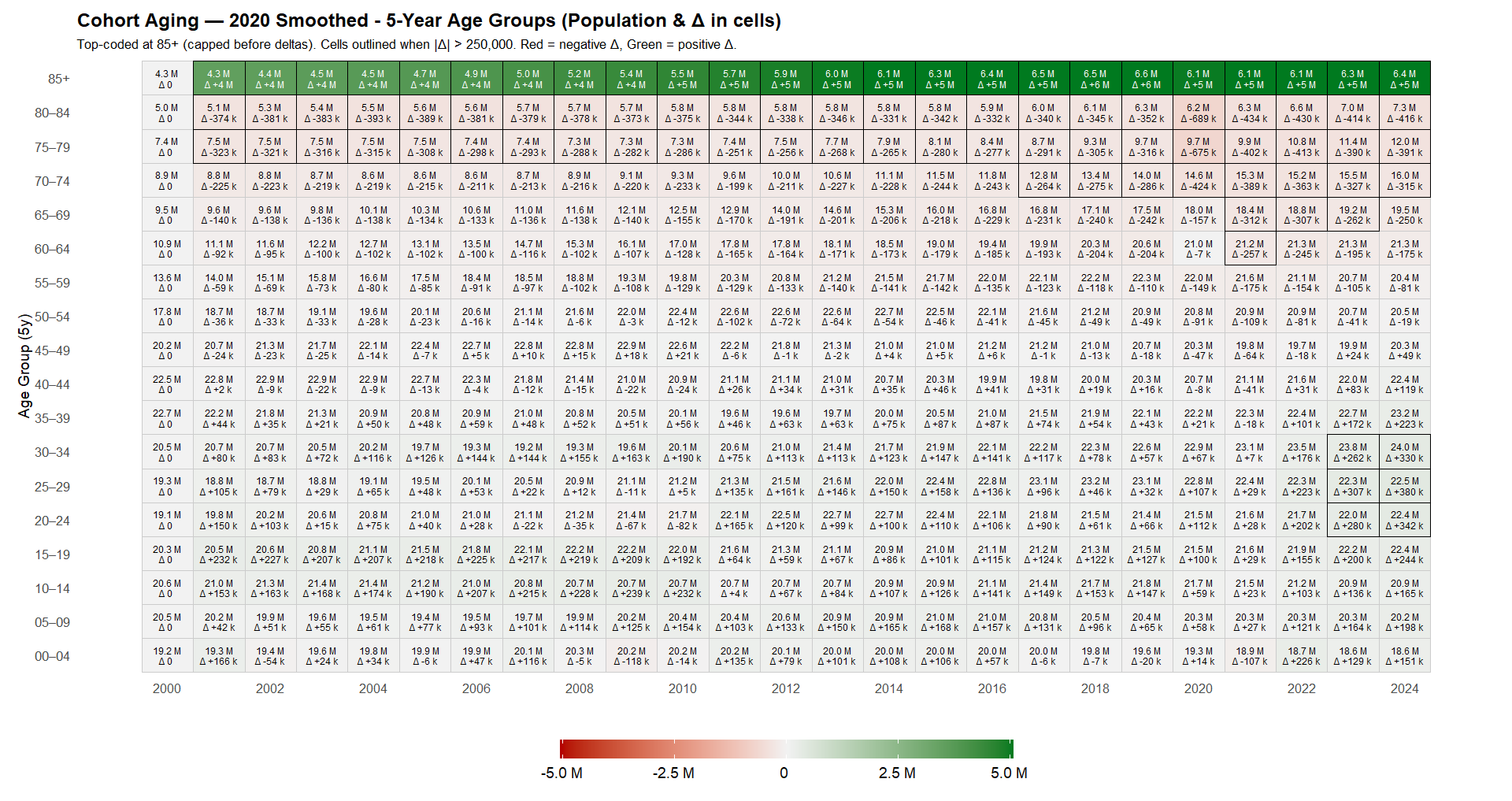Select the '18.7 M Δ +226 k' cell
Screen dimensions: 1512x801
click(1302, 656)
